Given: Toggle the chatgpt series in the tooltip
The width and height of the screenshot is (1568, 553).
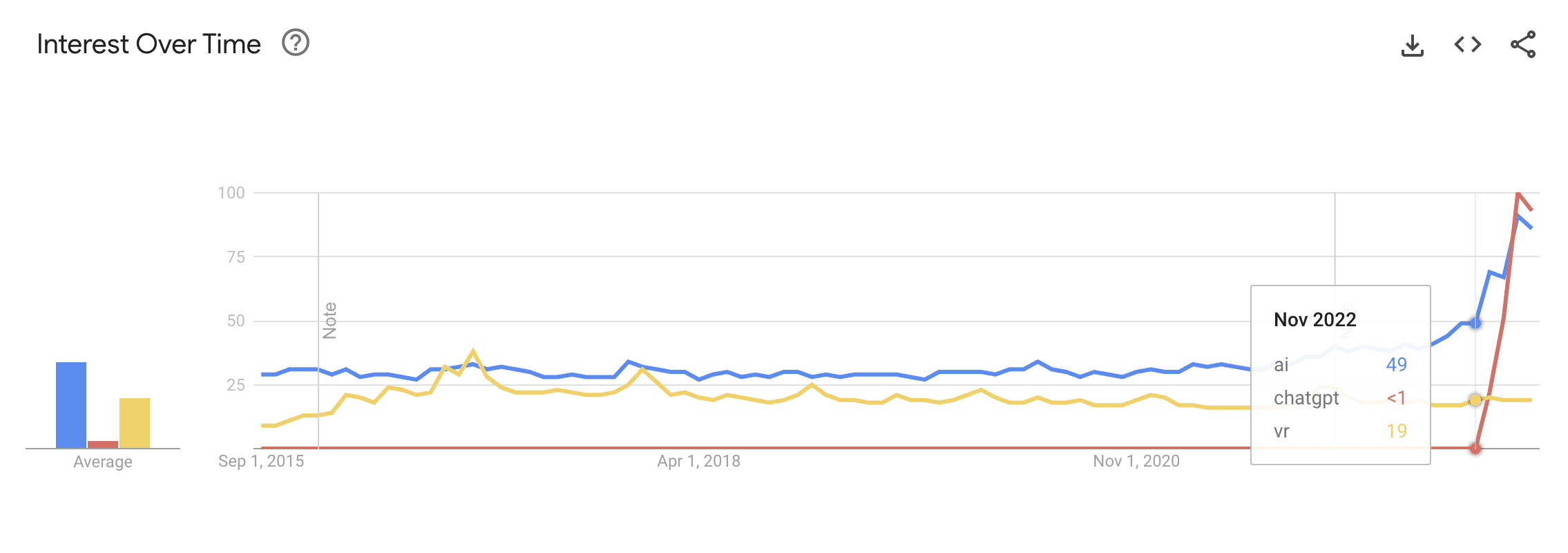Looking at the screenshot, I should pos(1306,397).
